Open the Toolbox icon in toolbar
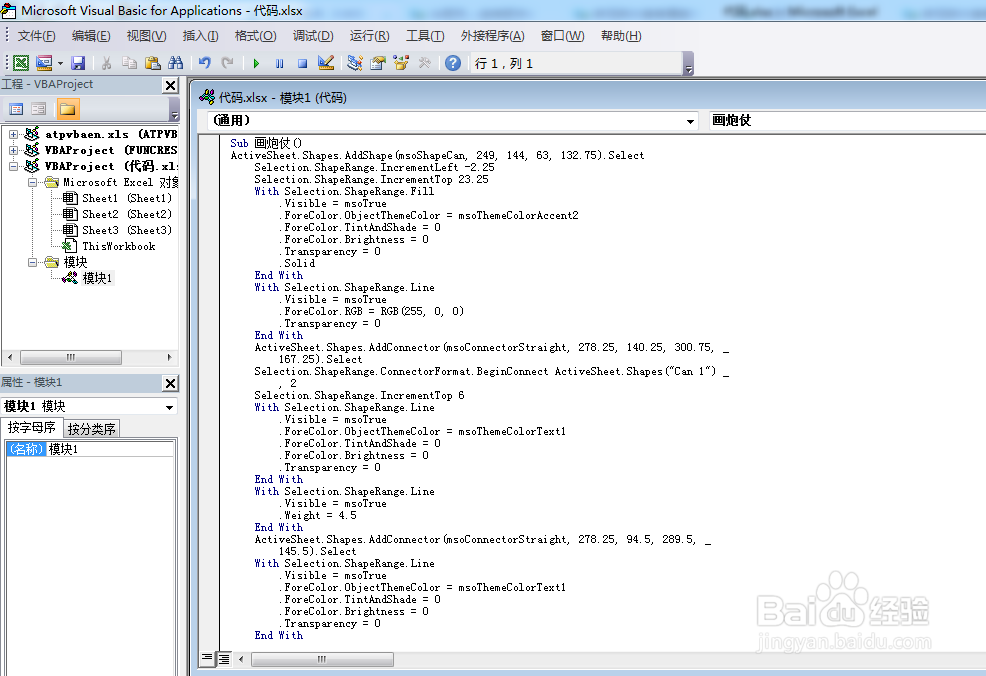The image size is (986, 676). tap(424, 63)
